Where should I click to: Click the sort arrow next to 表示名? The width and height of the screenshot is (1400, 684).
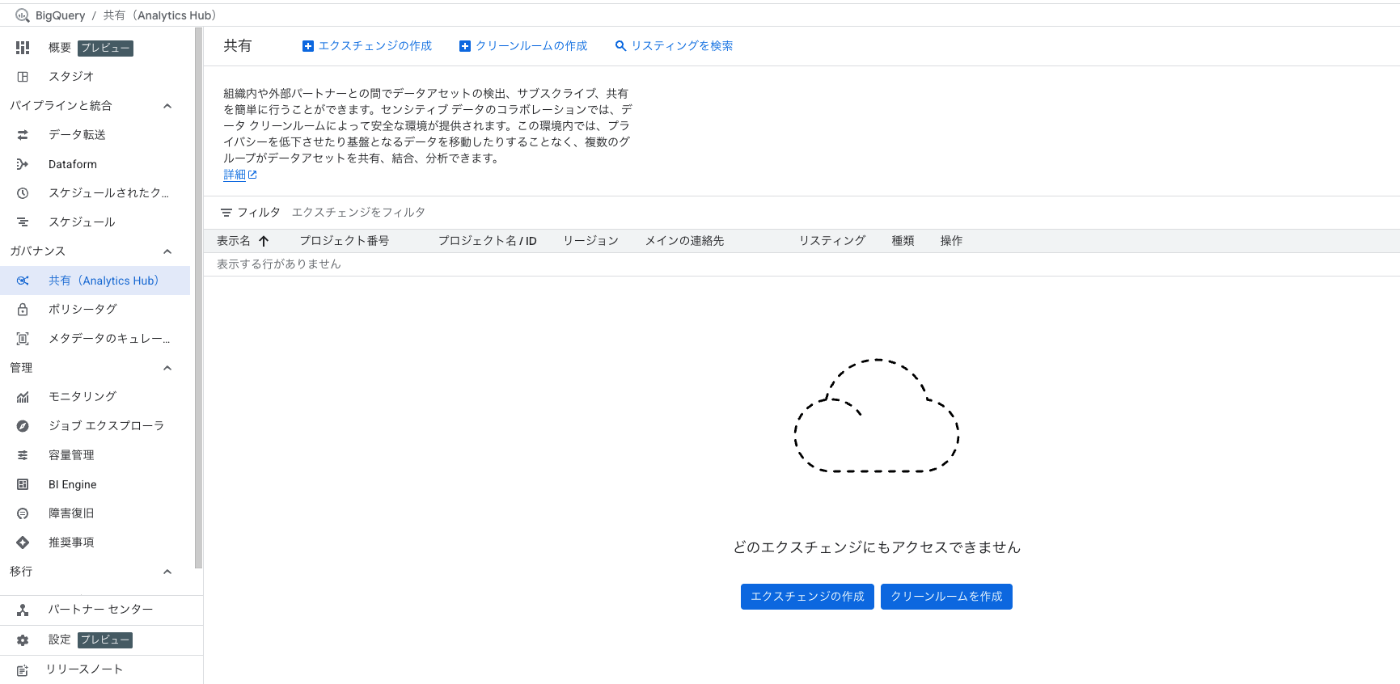coord(264,241)
